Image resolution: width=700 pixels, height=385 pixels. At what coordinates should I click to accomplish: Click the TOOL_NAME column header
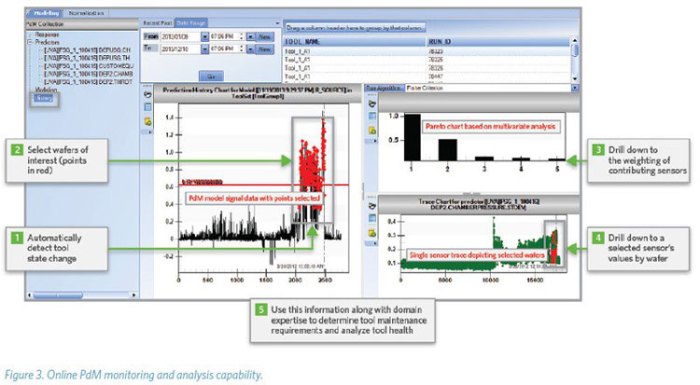click(355, 42)
